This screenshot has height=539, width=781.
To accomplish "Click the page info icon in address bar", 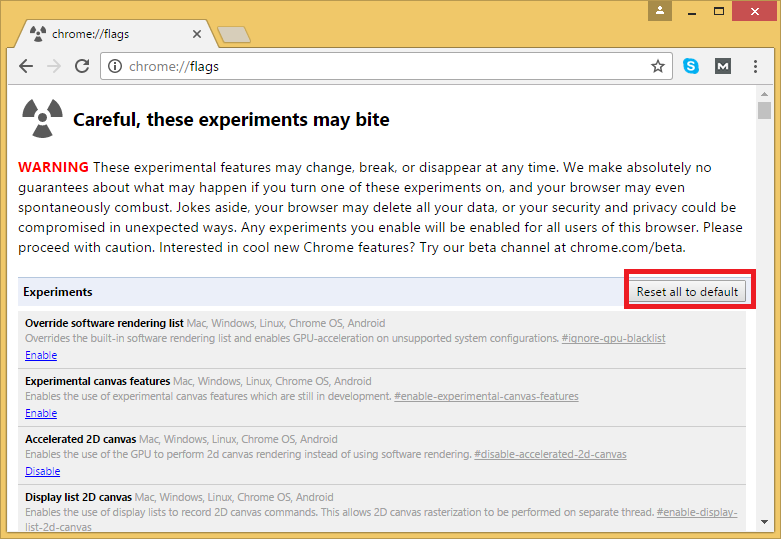I will click(115, 67).
